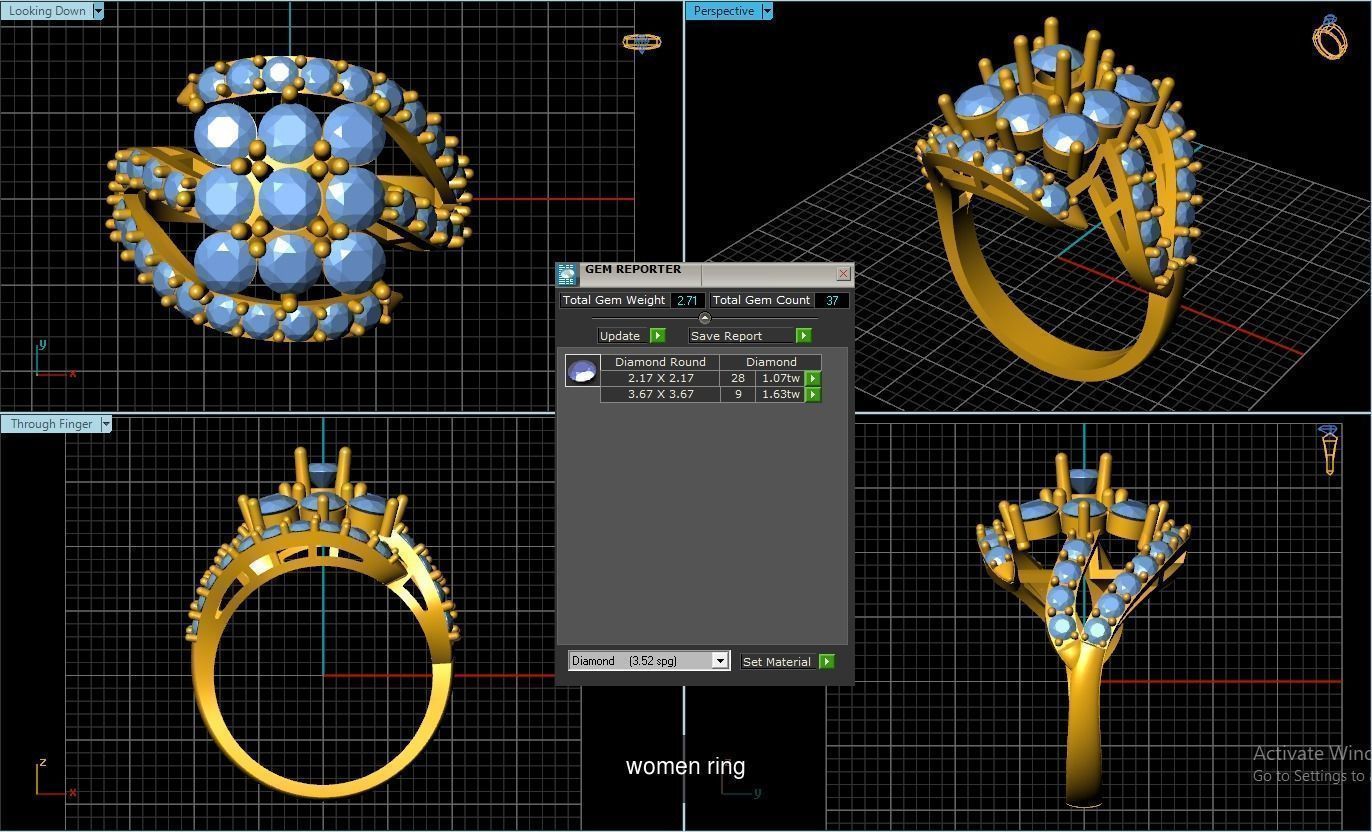The height and width of the screenshot is (832, 1372).
Task: Click the 1.63tw weight cell
Action: (781, 395)
